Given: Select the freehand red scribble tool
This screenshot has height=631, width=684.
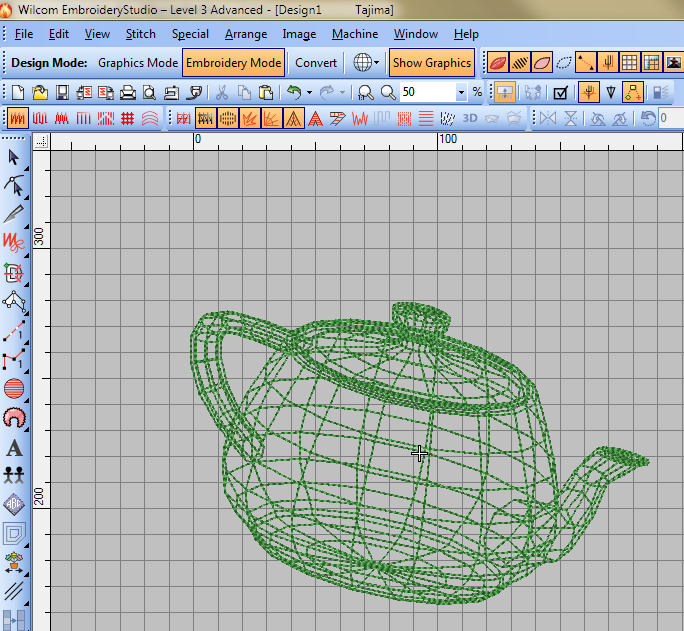Looking at the screenshot, I should 14,242.
